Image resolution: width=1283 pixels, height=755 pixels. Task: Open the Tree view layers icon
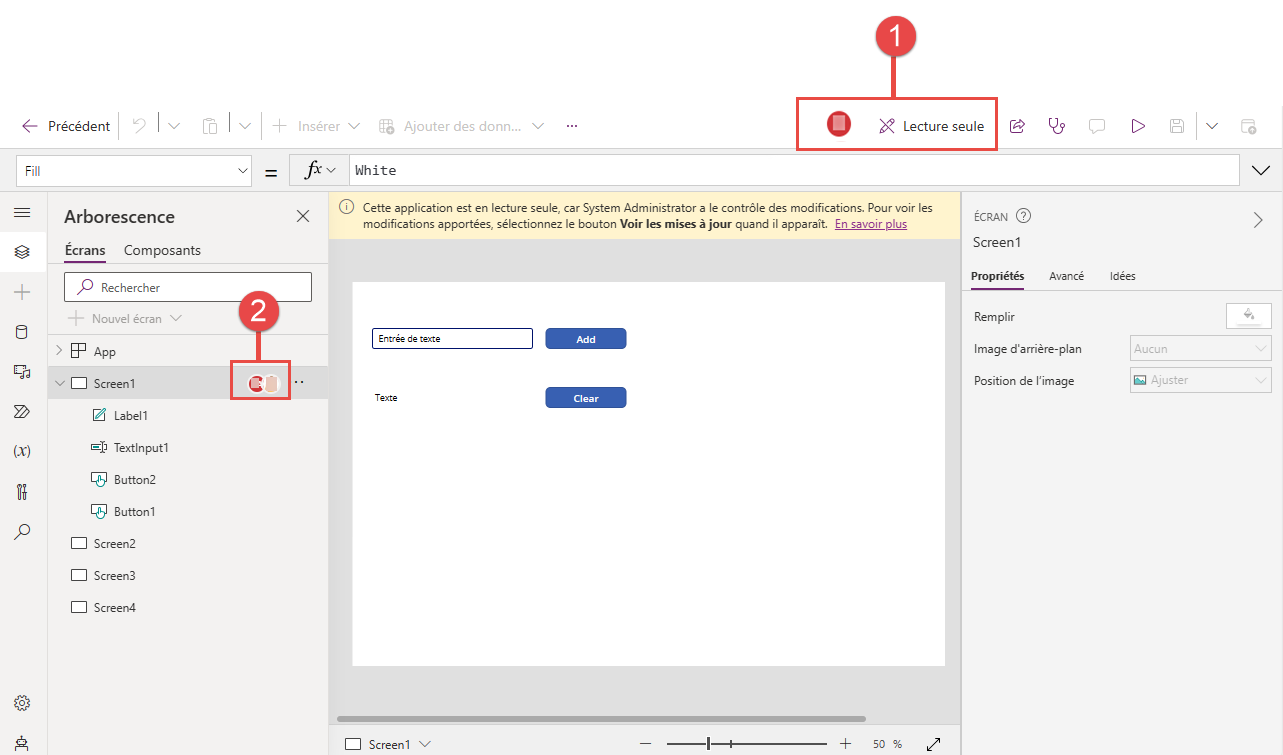click(22, 252)
